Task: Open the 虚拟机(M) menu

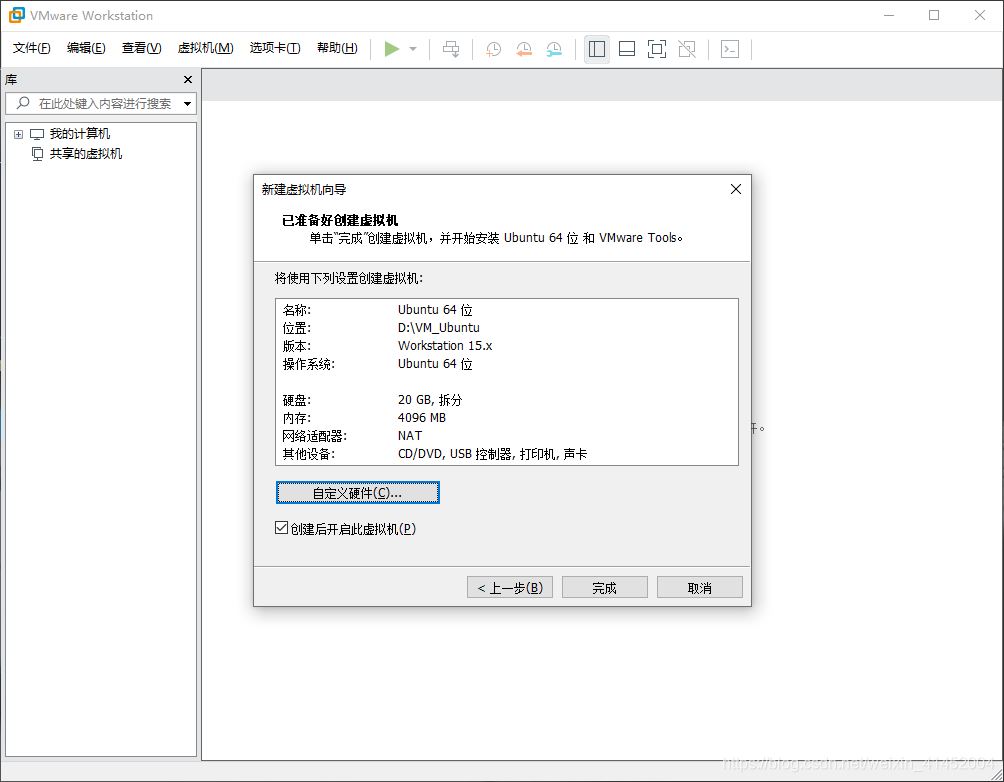Action: pyautogui.click(x=205, y=48)
